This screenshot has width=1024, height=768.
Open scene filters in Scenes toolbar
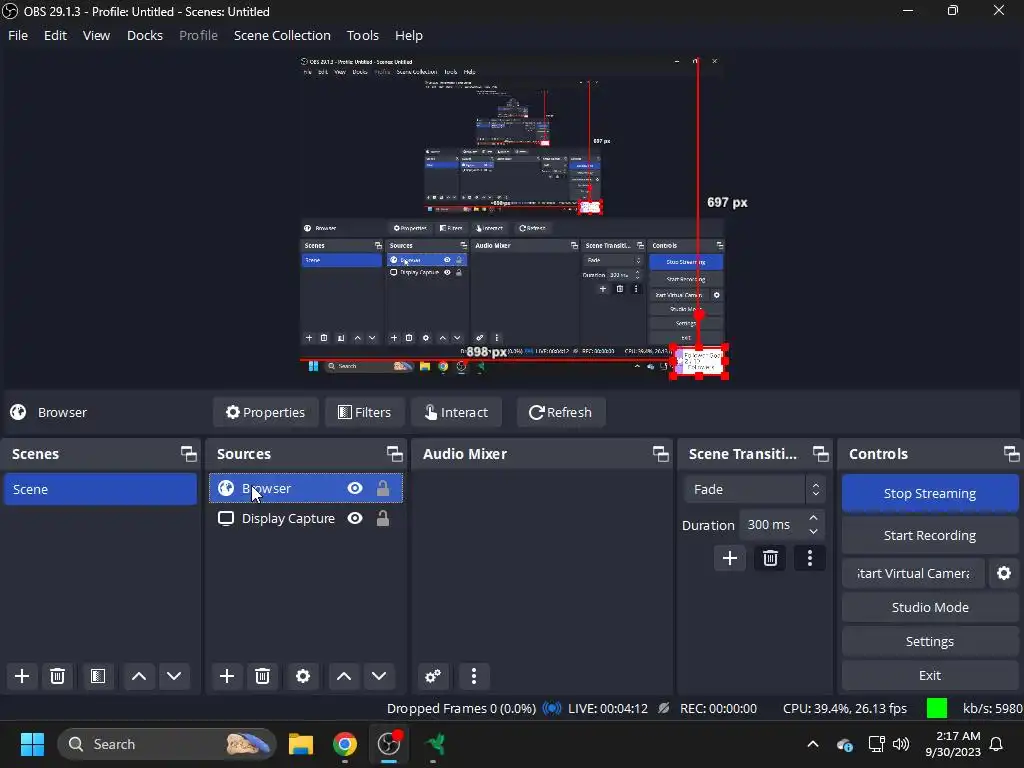[98, 676]
